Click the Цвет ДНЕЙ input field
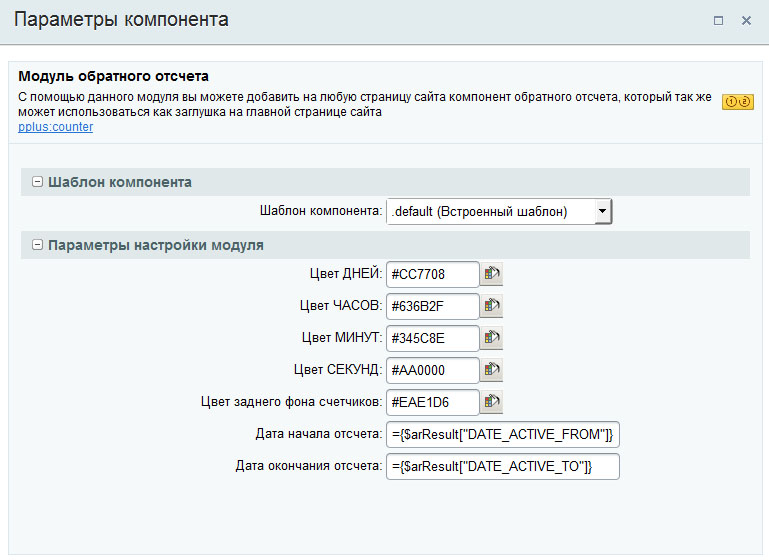Image resolution: width=769 pixels, height=560 pixels. pos(432,274)
